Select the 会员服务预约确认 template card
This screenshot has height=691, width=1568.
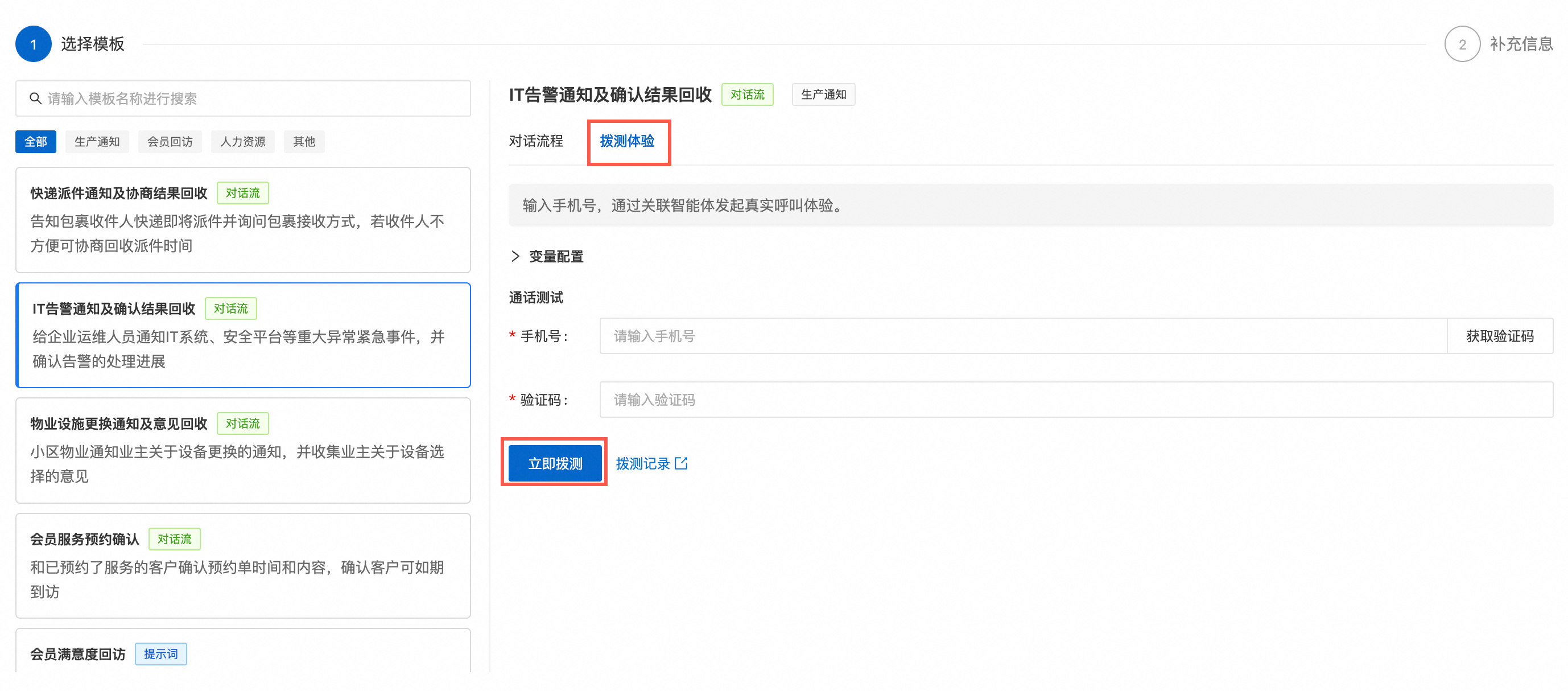pyautogui.click(x=244, y=566)
